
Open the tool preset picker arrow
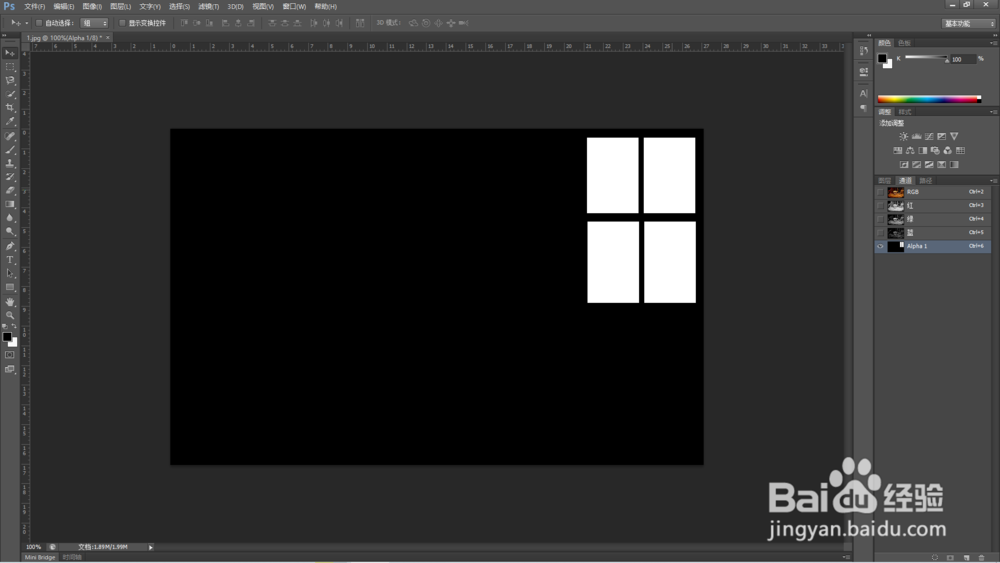tap(27, 23)
